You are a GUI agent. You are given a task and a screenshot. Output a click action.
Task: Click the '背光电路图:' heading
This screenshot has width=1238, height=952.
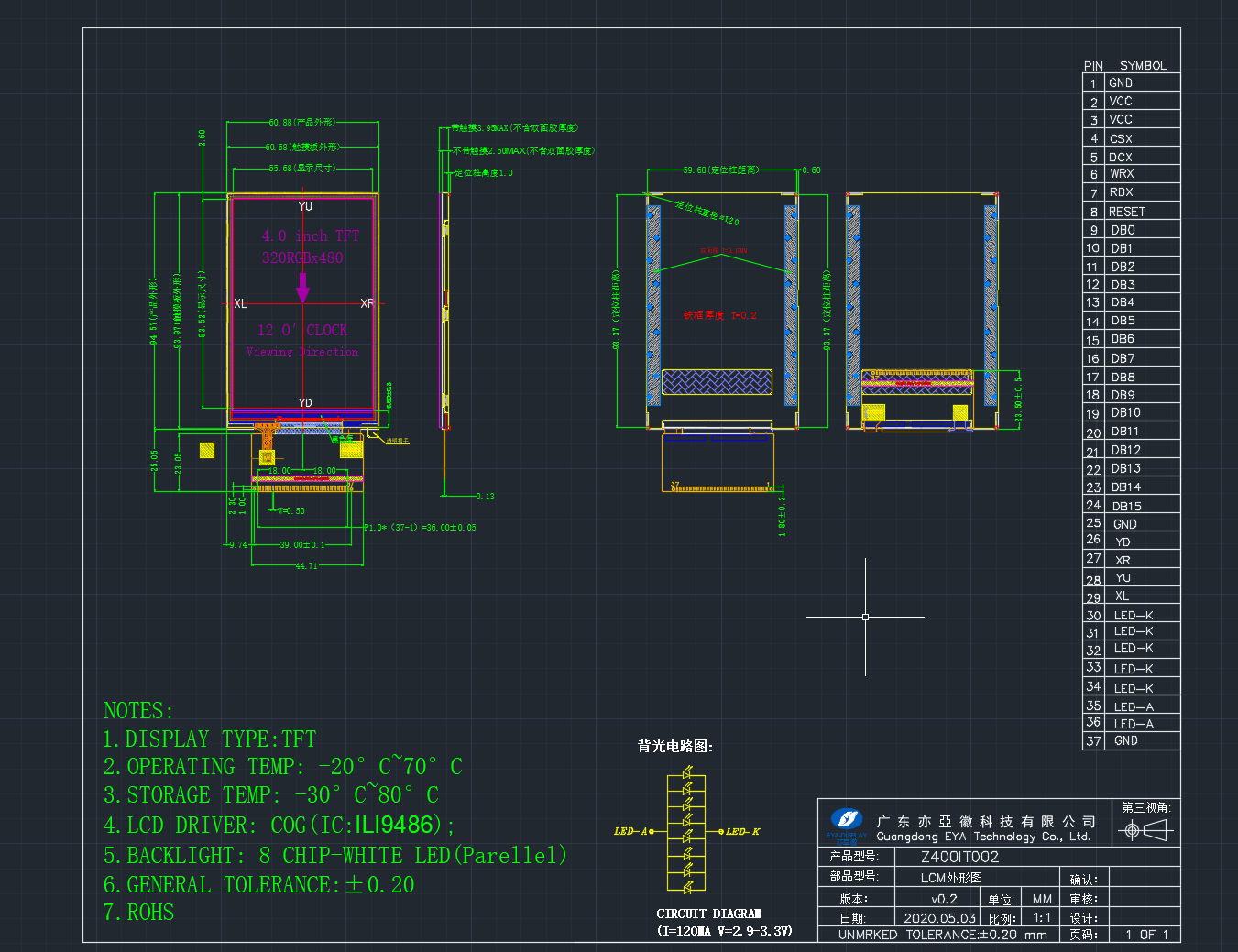[x=675, y=747]
